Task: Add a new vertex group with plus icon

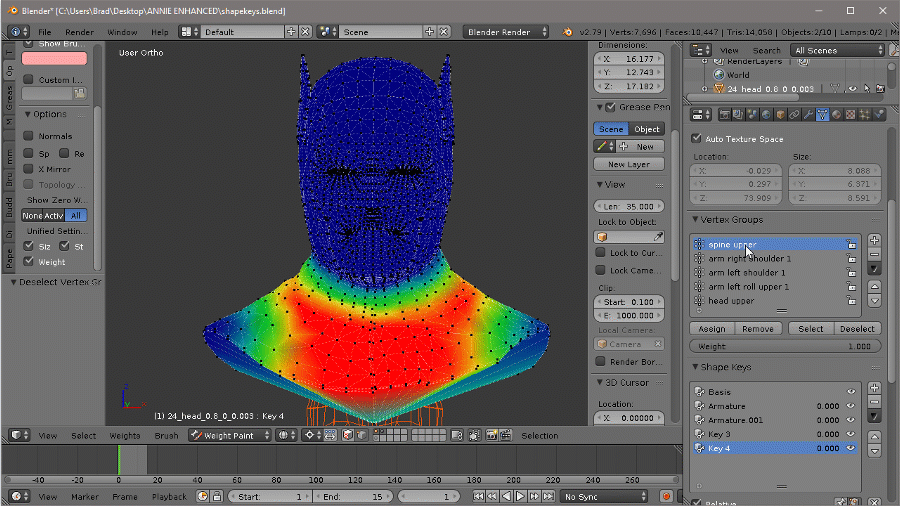Action: (x=874, y=240)
